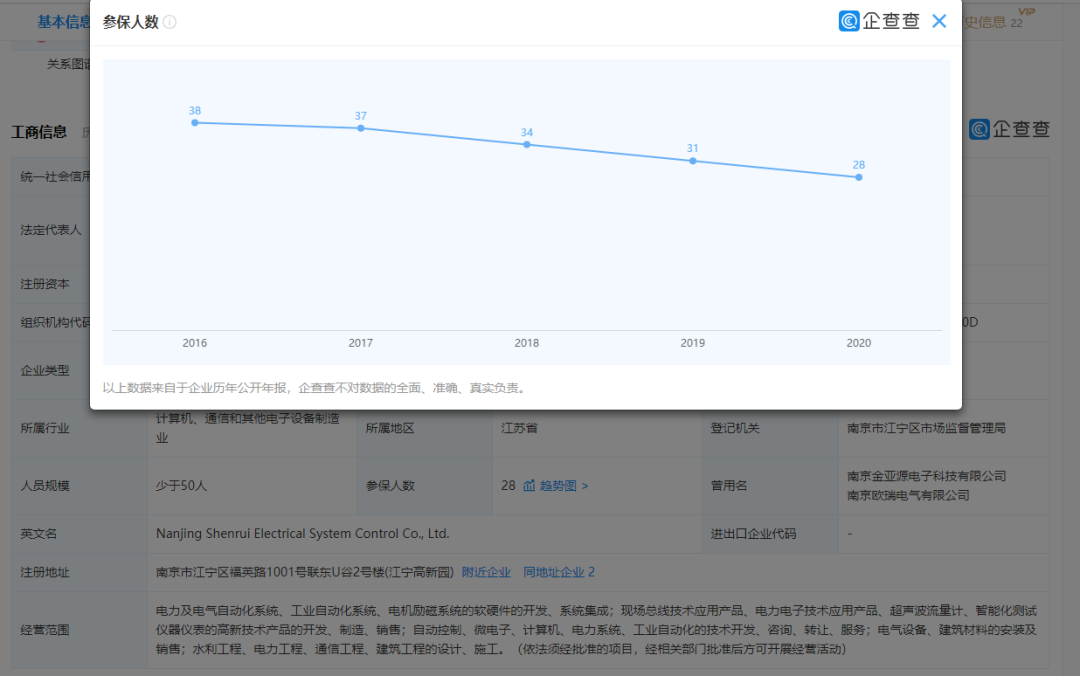Click the 2016 data point showing 38
Viewport: 1080px width, 676px height.
click(x=195, y=123)
